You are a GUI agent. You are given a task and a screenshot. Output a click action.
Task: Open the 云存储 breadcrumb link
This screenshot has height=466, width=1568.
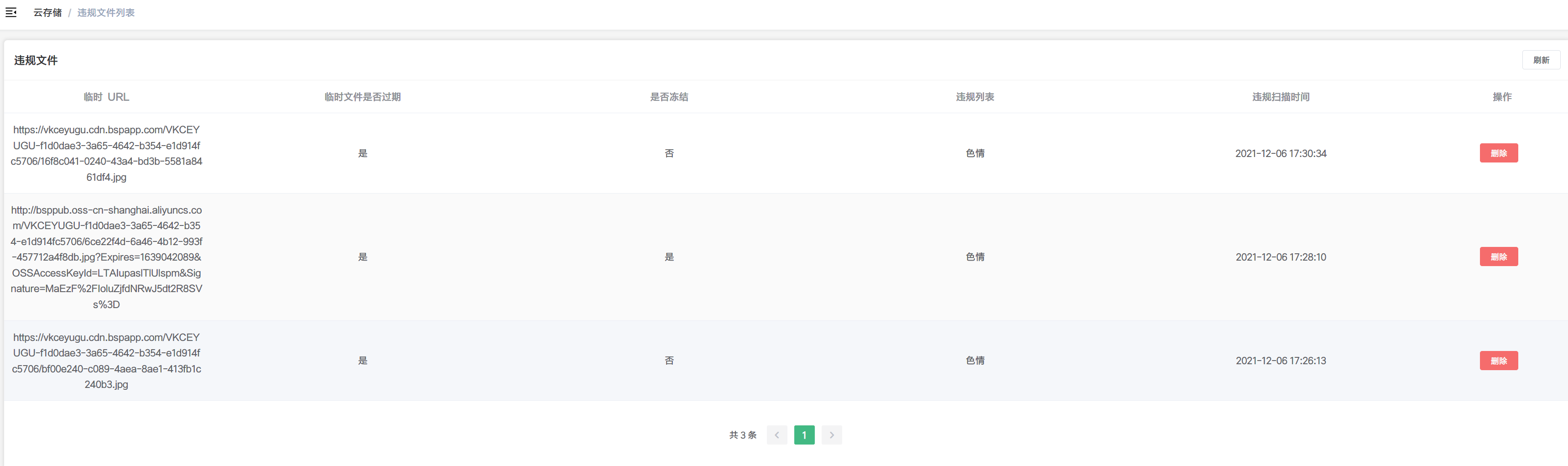click(x=47, y=13)
